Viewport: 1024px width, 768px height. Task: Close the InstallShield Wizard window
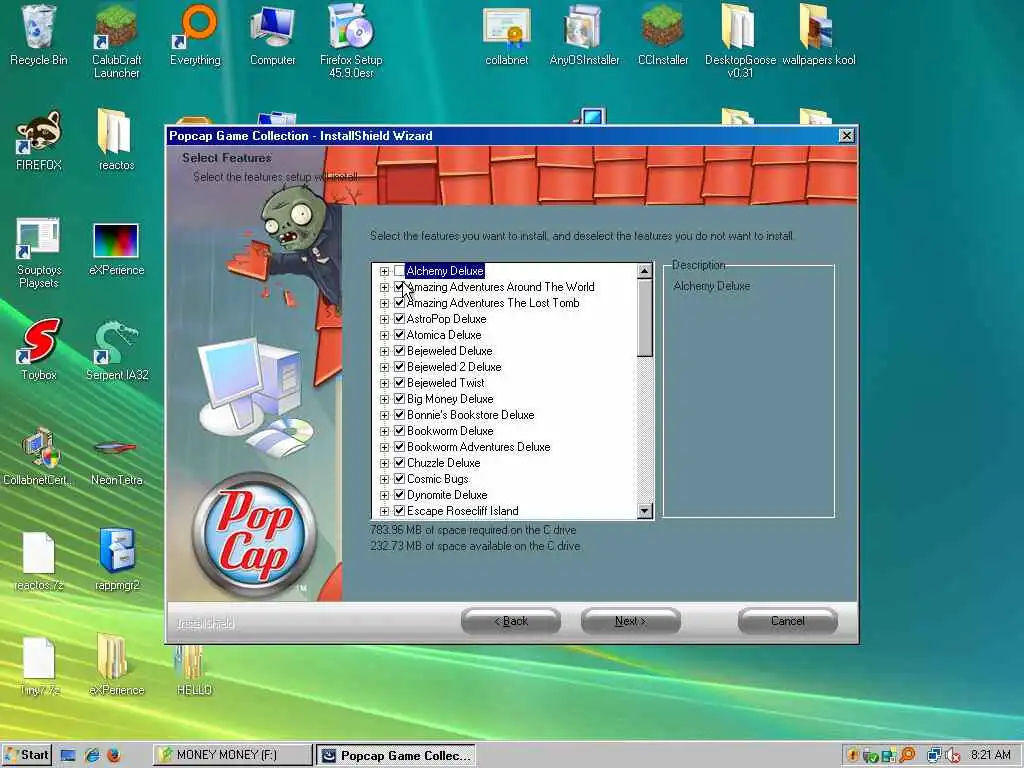846,136
